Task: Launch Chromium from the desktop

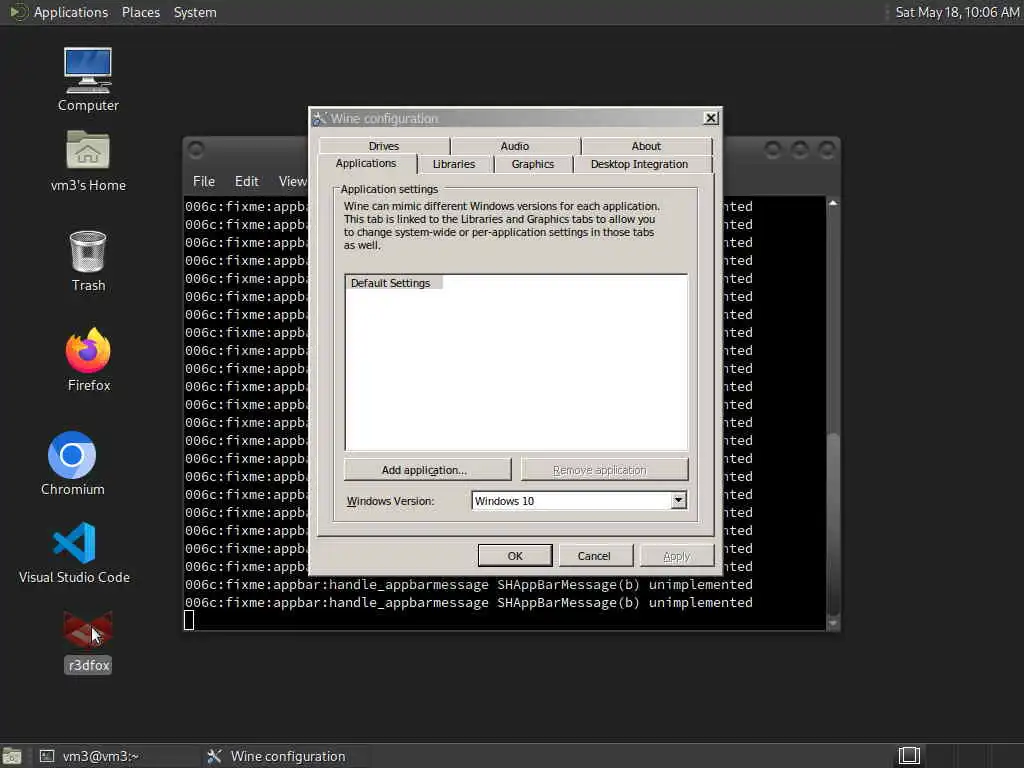Action: pos(72,455)
